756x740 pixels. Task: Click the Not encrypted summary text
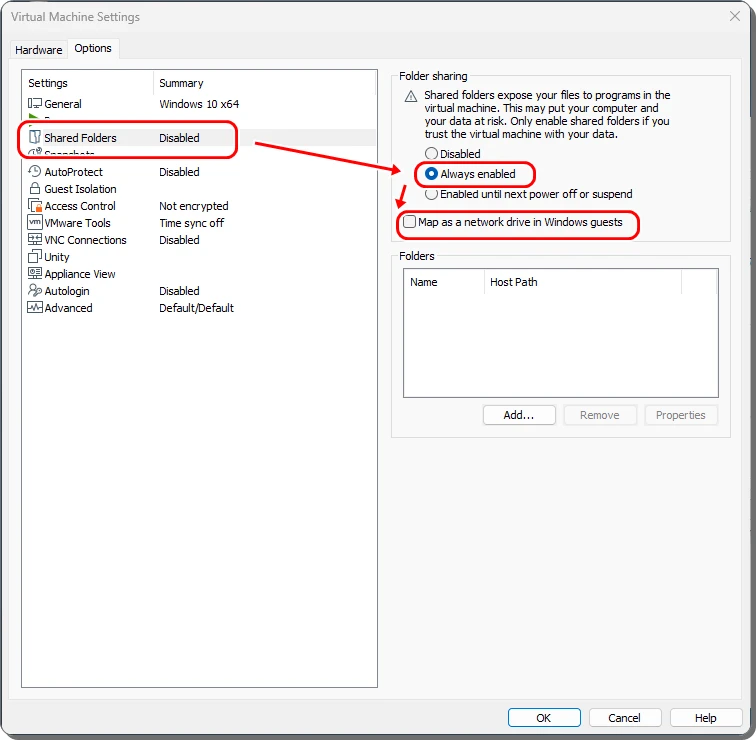(194, 206)
